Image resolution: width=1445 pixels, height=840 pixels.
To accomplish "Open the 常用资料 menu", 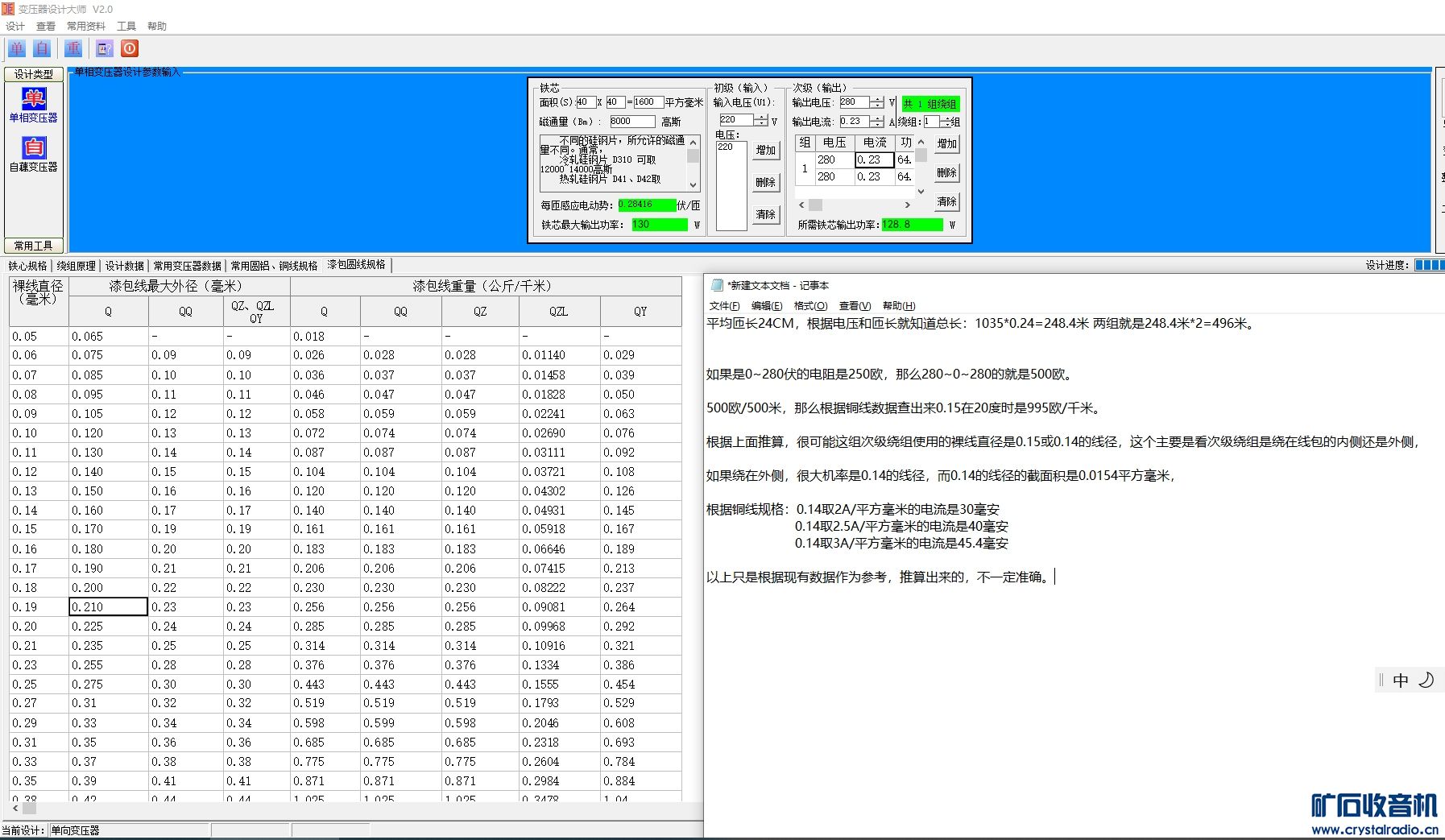I will (x=85, y=26).
